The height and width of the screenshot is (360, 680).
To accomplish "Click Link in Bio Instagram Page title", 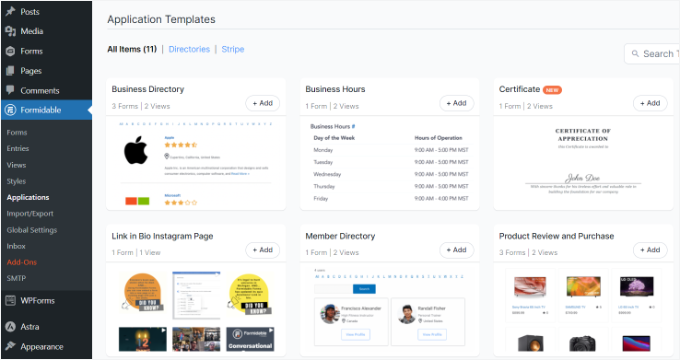I will [x=162, y=236].
